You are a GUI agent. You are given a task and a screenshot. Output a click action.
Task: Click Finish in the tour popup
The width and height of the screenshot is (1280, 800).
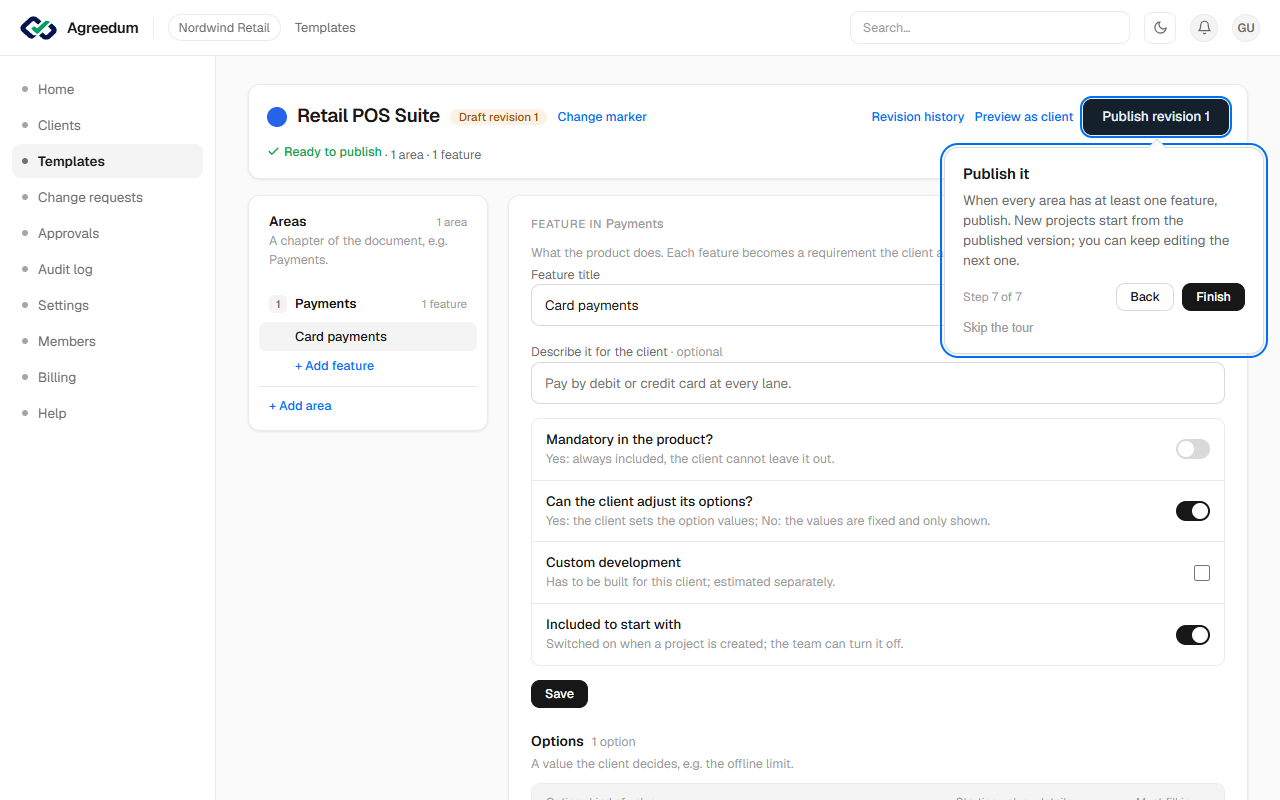pos(1213,297)
